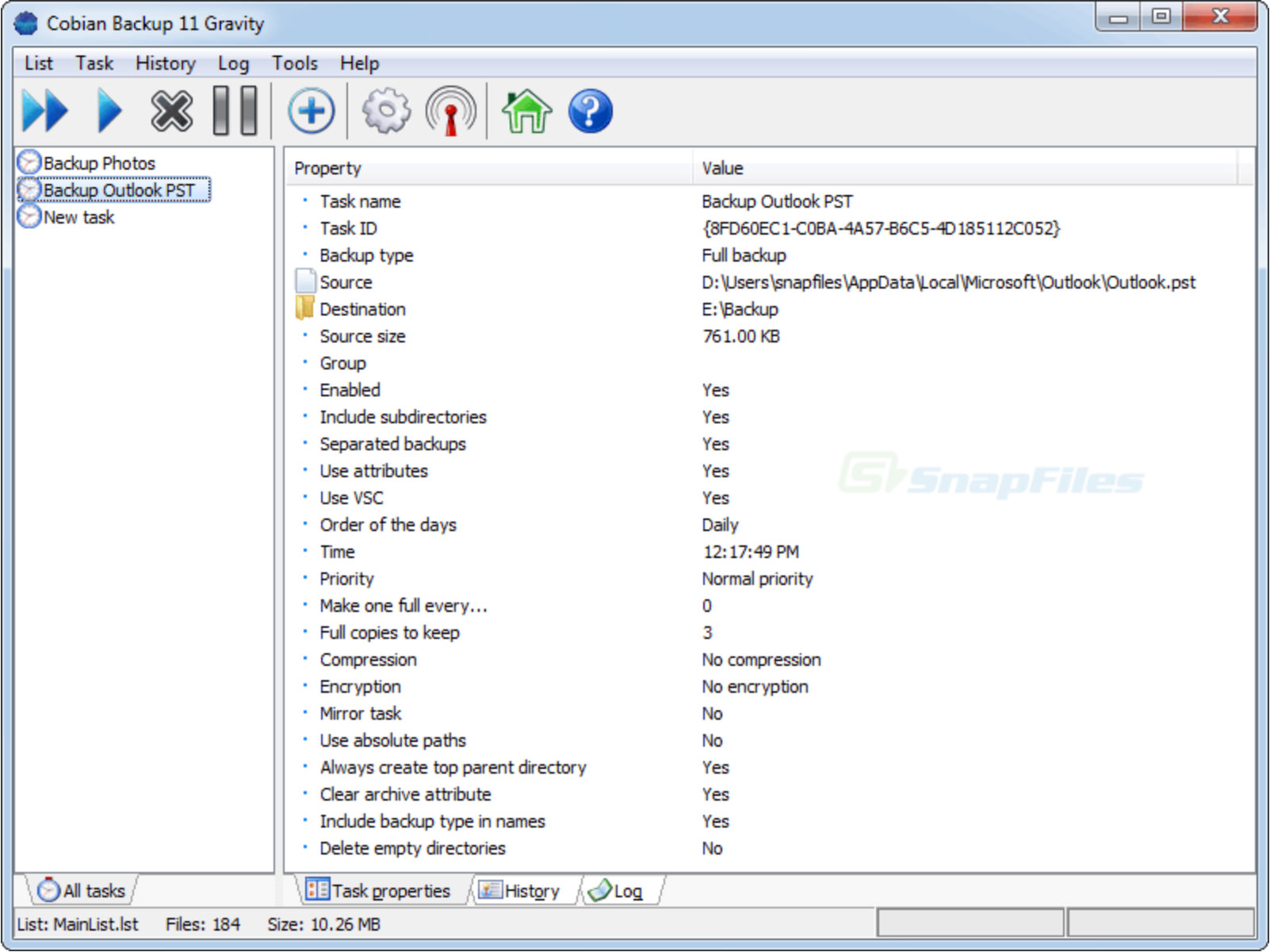The width and height of the screenshot is (1270, 952).
Task: Maximize the Cobian Backup window
Action: [x=1161, y=17]
